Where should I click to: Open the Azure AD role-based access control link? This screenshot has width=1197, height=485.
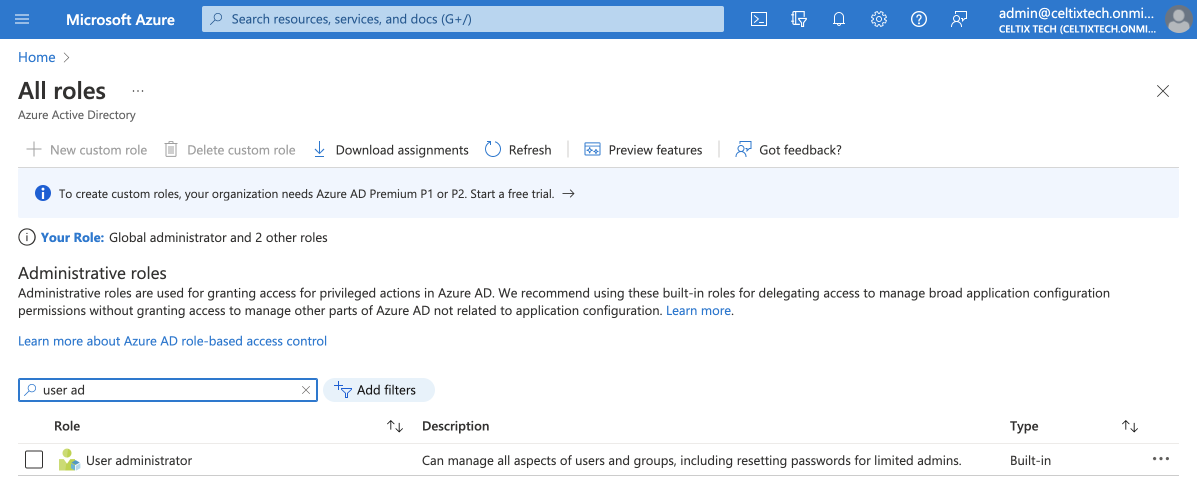click(172, 341)
